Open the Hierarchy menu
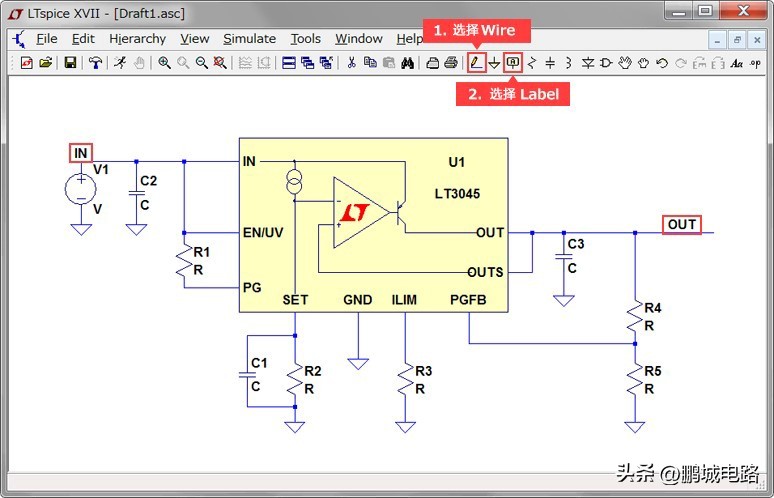The image size is (774, 498). tap(137, 38)
